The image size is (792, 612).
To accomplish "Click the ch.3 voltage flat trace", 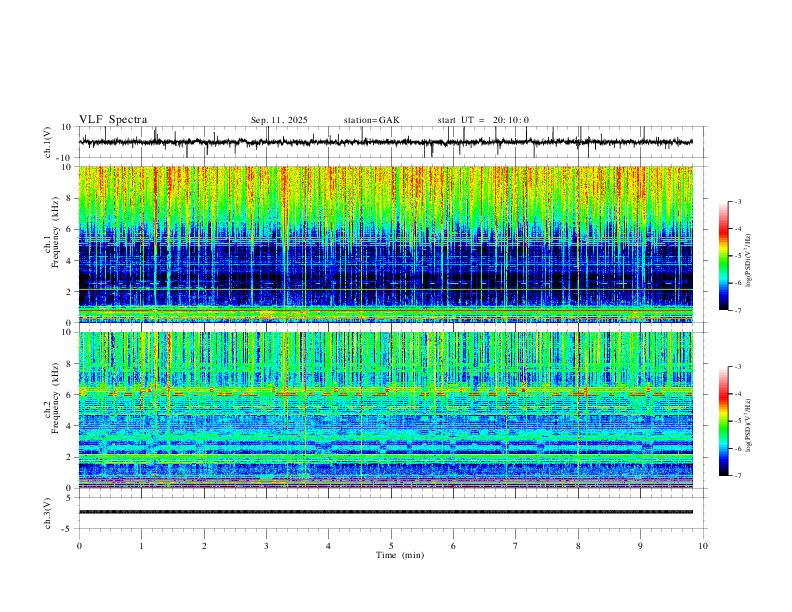I will (386, 512).
